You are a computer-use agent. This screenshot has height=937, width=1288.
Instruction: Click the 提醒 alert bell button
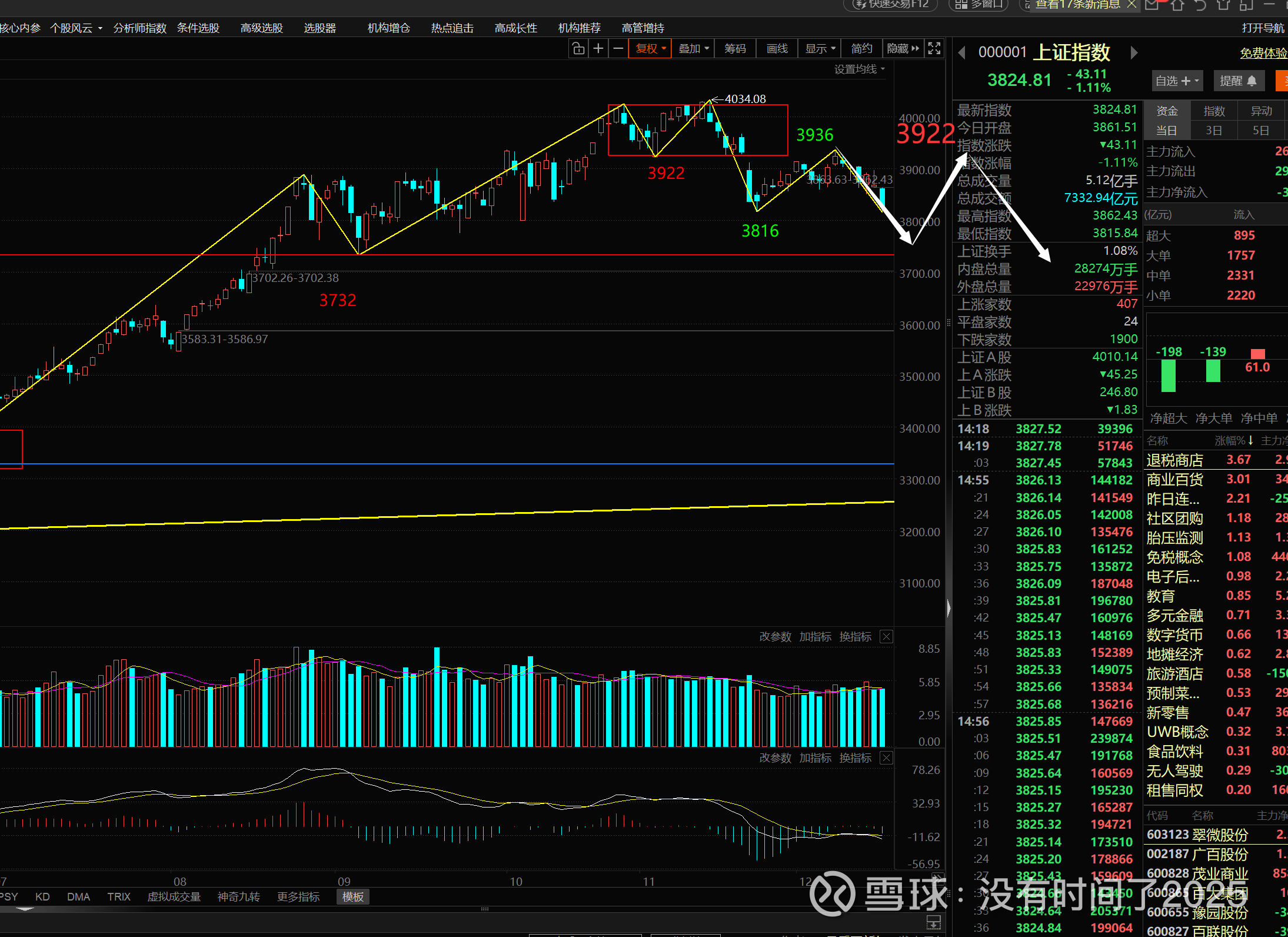click(x=1238, y=81)
